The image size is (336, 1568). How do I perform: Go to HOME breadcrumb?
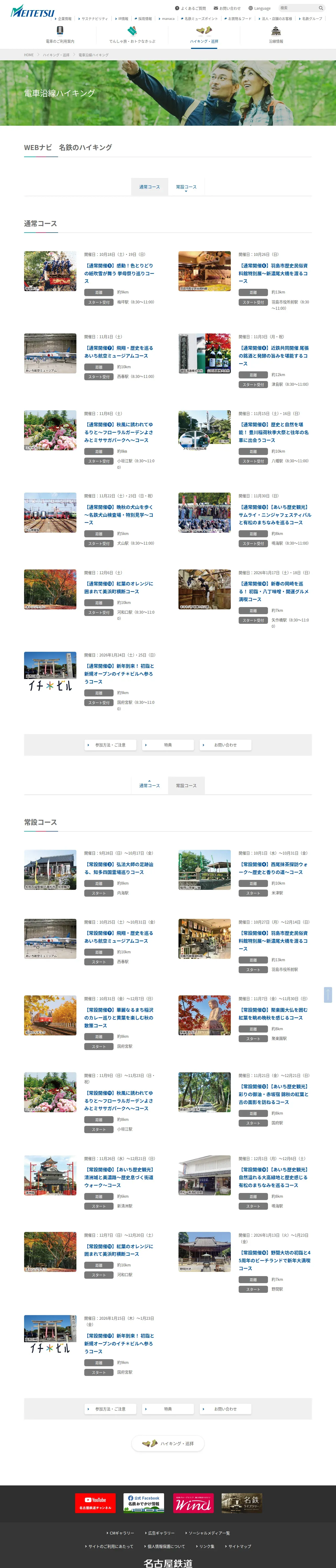(x=29, y=55)
